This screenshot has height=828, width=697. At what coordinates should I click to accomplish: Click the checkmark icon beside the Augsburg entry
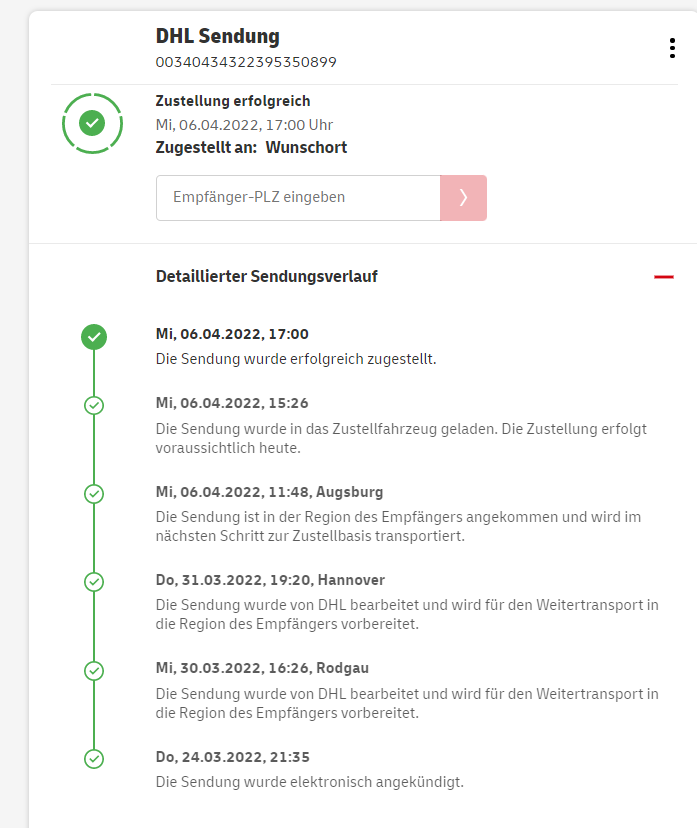coord(94,493)
